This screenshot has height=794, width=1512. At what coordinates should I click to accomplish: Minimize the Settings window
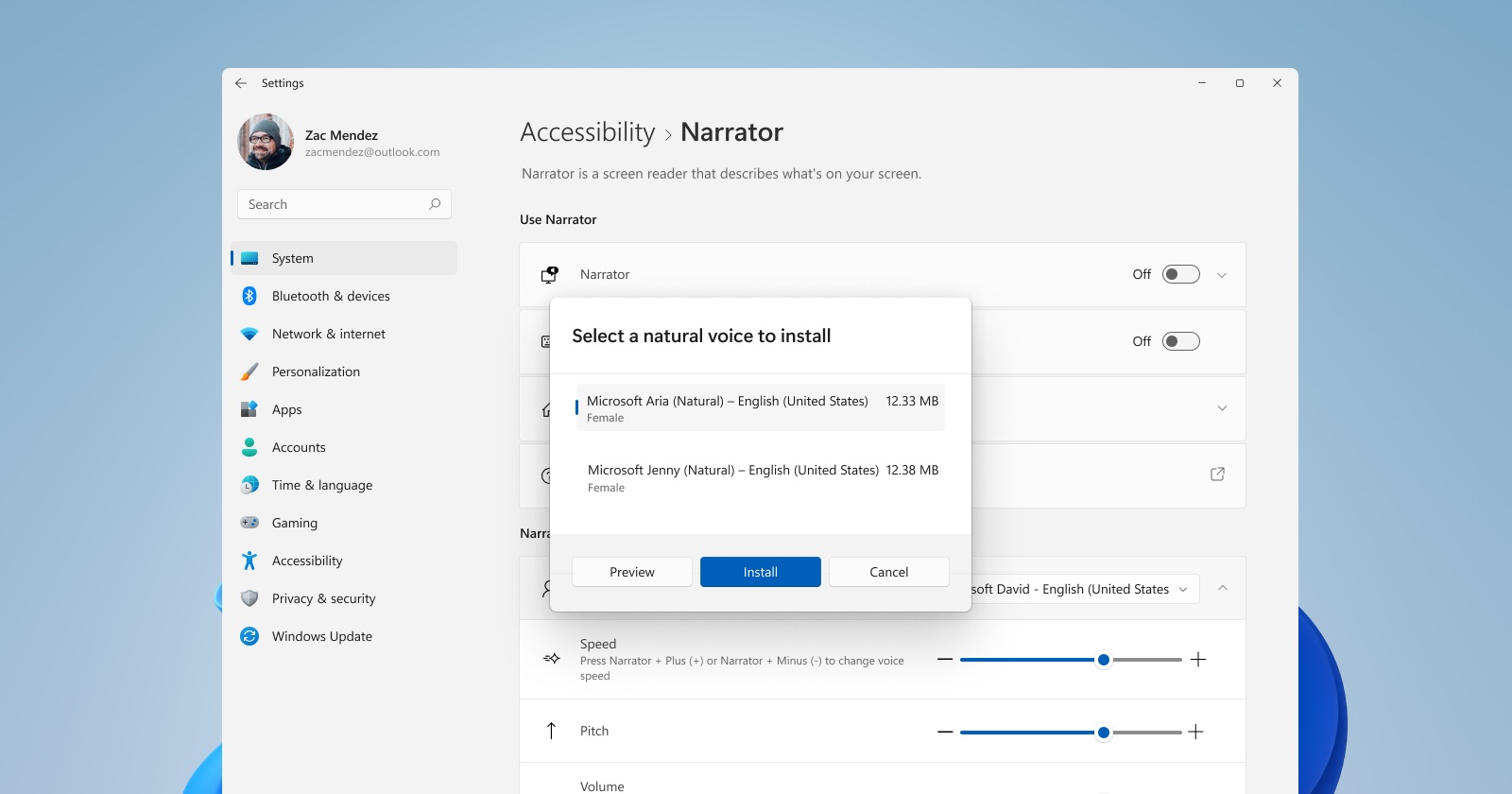tap(1202, 83)
